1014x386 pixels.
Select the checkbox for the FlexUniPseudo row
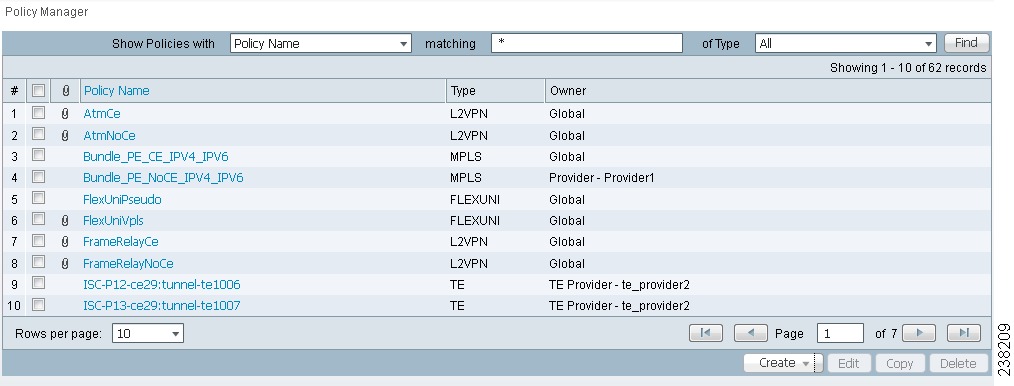coord(38,198)
